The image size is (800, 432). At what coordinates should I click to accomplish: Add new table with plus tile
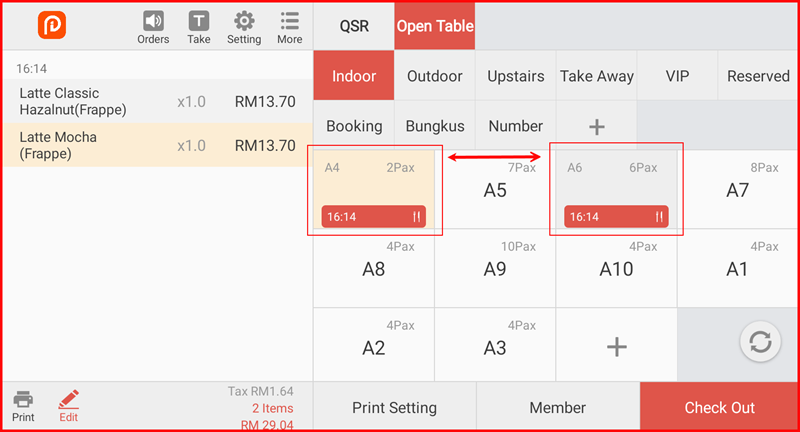(616, 347)
